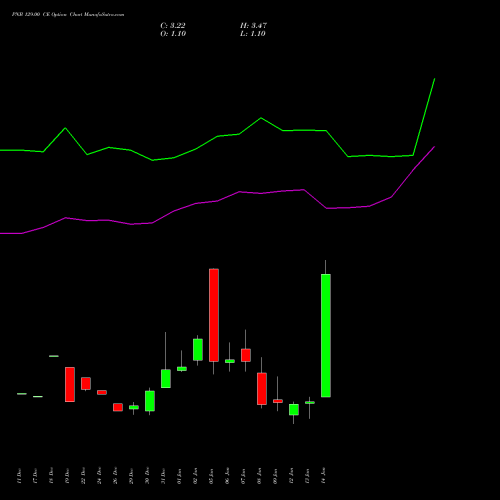Click the red candlestick above 08 Jan

pos(262,389)
